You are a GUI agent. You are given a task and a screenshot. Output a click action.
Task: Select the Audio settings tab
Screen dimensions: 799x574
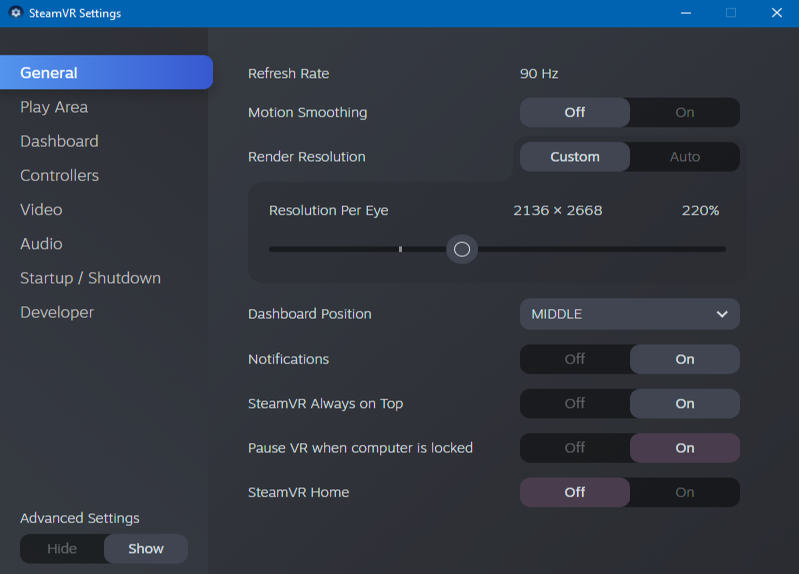coord(41,244)
